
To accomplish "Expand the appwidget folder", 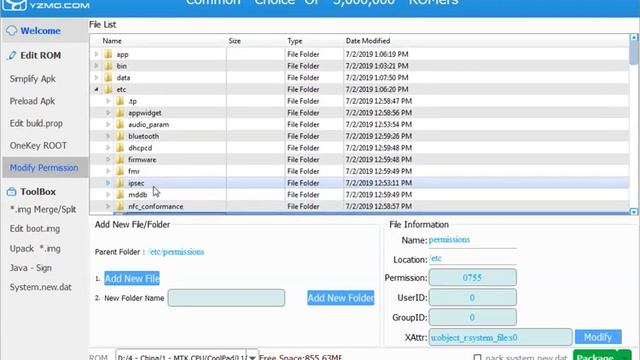I will click(108, 113).
